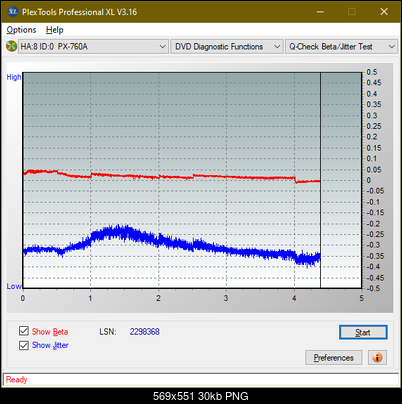
Task: Click the 0.5 value on the beta scale
Action: tap(372, 72)
